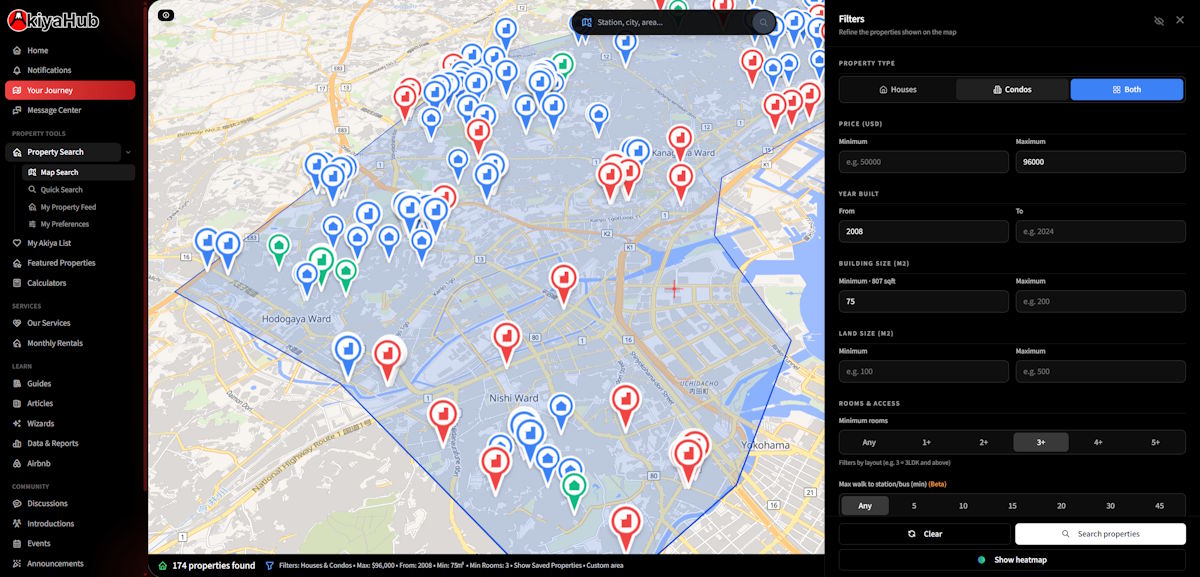
Task: Select Condos property type
Action: tap(1012, 89)
